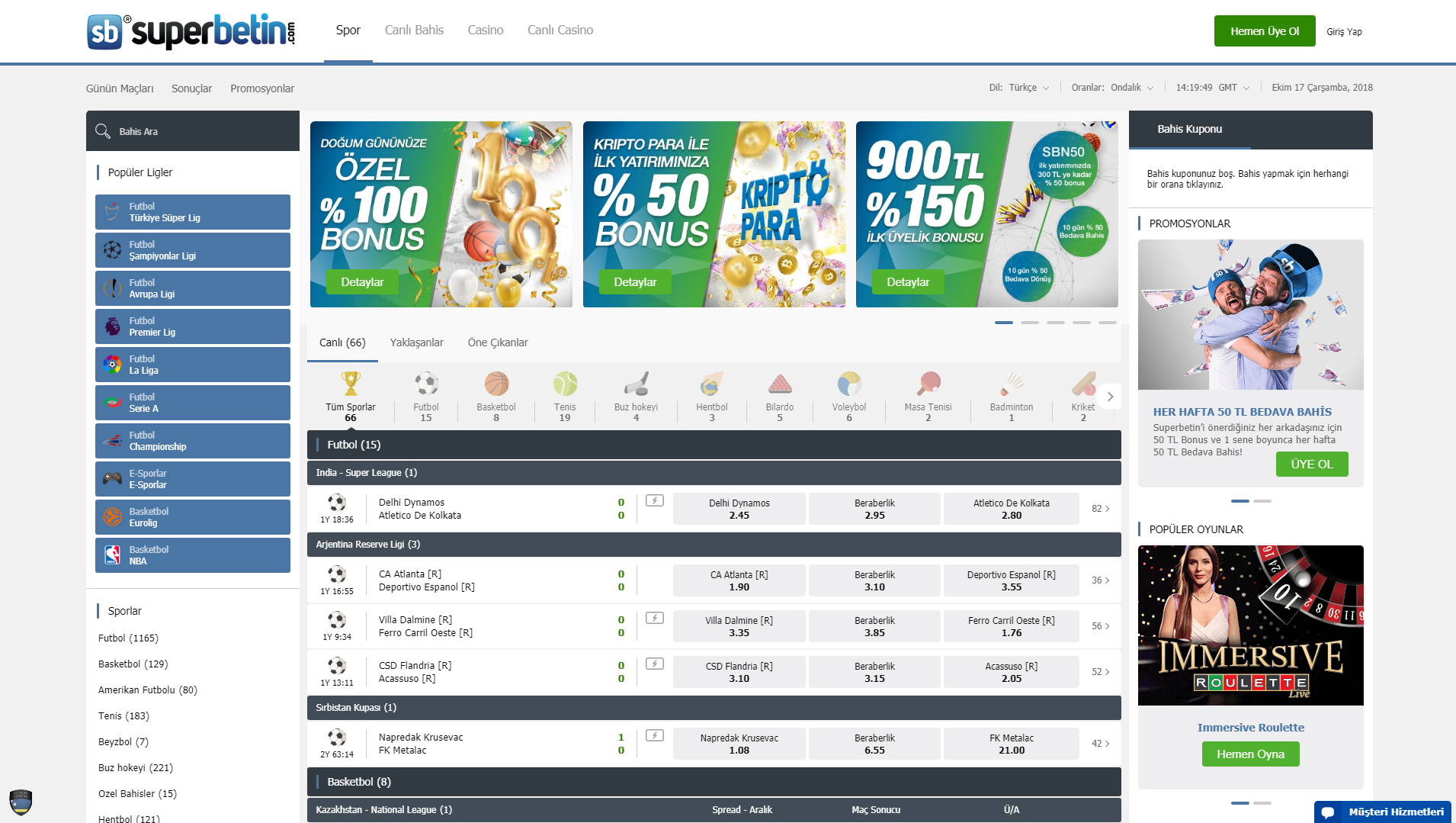Switch to the Yaklaşanlar tab
This screenshot has width=1456, height=823.
(x=416, y=342)
